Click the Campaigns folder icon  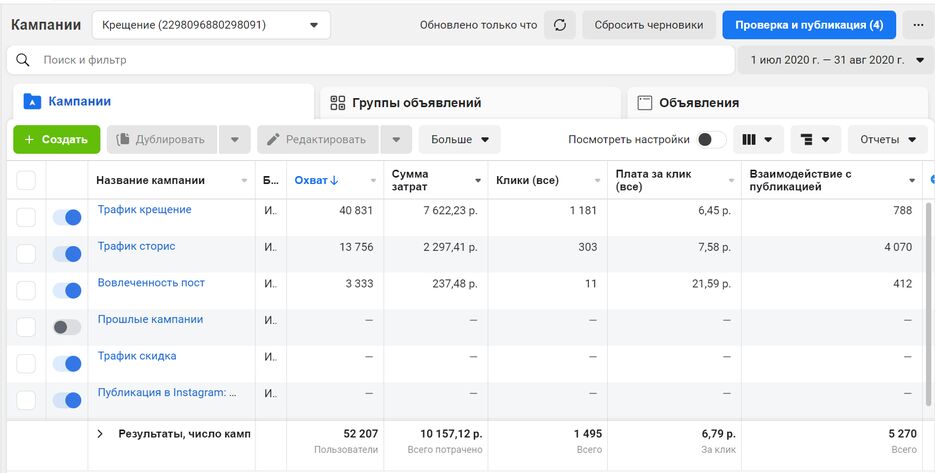click(32, 101)
